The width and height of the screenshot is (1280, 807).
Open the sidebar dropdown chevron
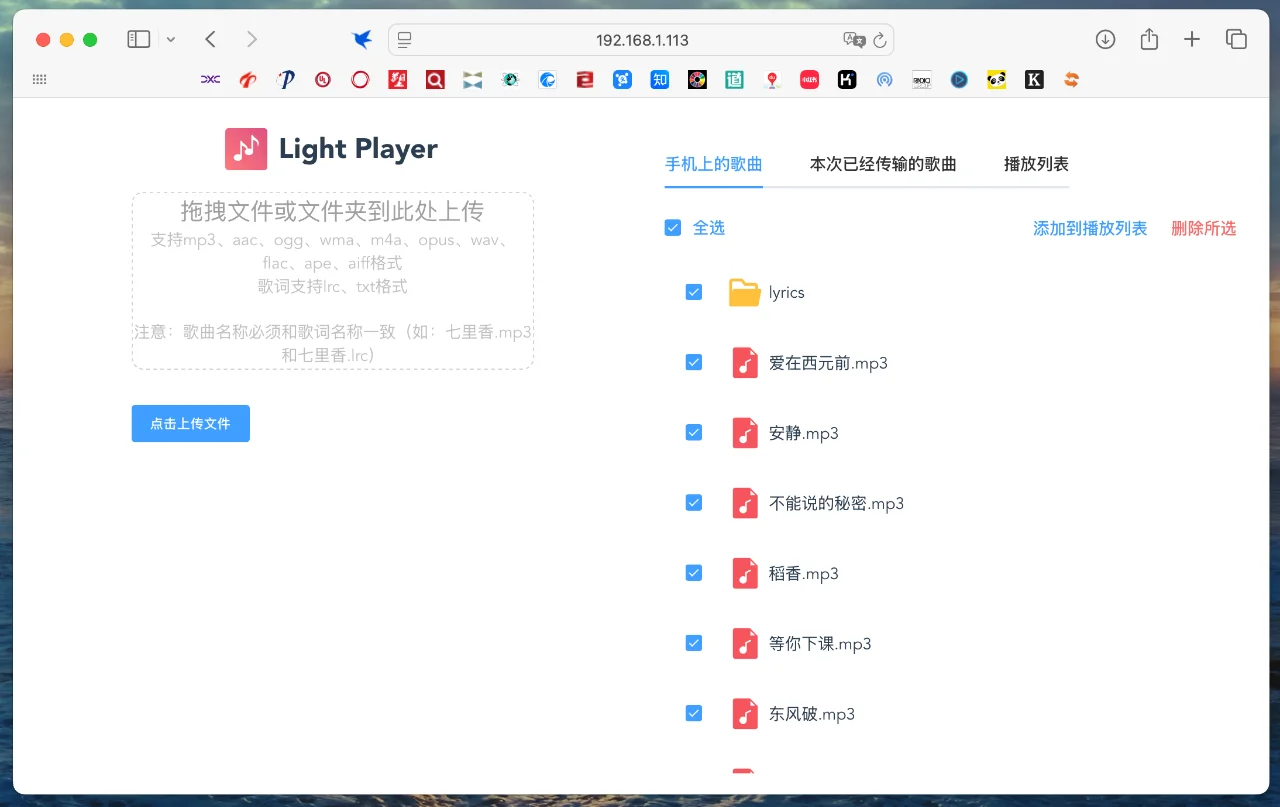click(170, 39)
